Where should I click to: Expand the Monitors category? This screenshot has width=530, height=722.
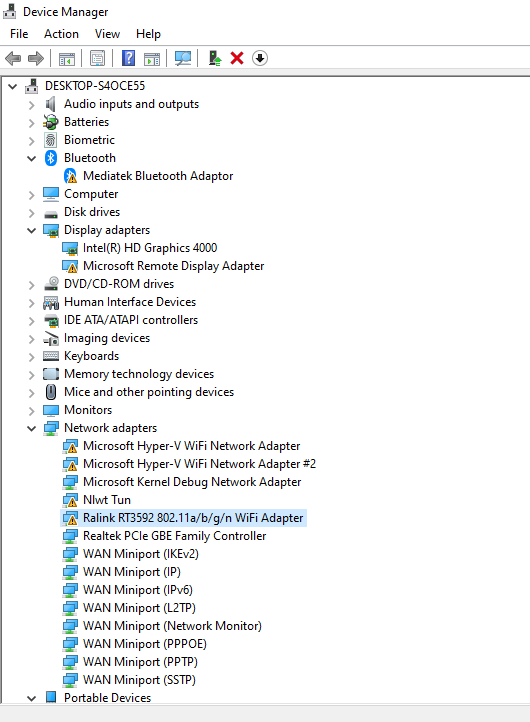pyautogui.click(x=31, y=411)
